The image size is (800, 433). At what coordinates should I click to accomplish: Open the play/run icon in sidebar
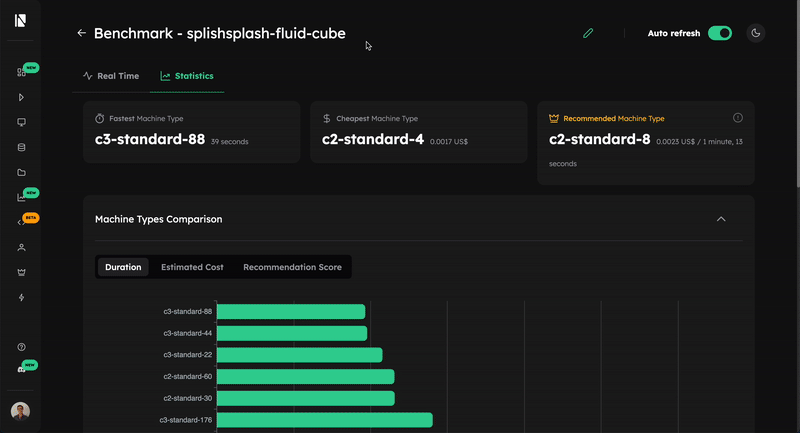point(21,97)
